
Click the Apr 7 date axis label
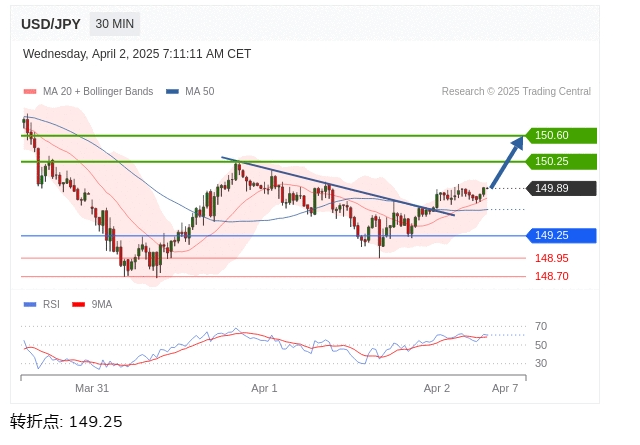[x=505, y=388]
